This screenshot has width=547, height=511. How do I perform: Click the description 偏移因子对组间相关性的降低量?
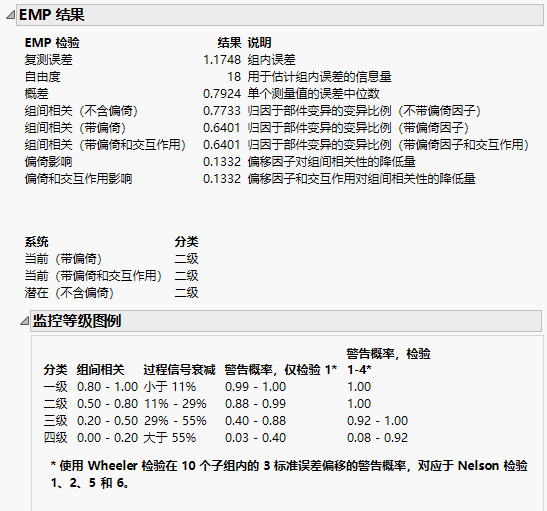331,161
